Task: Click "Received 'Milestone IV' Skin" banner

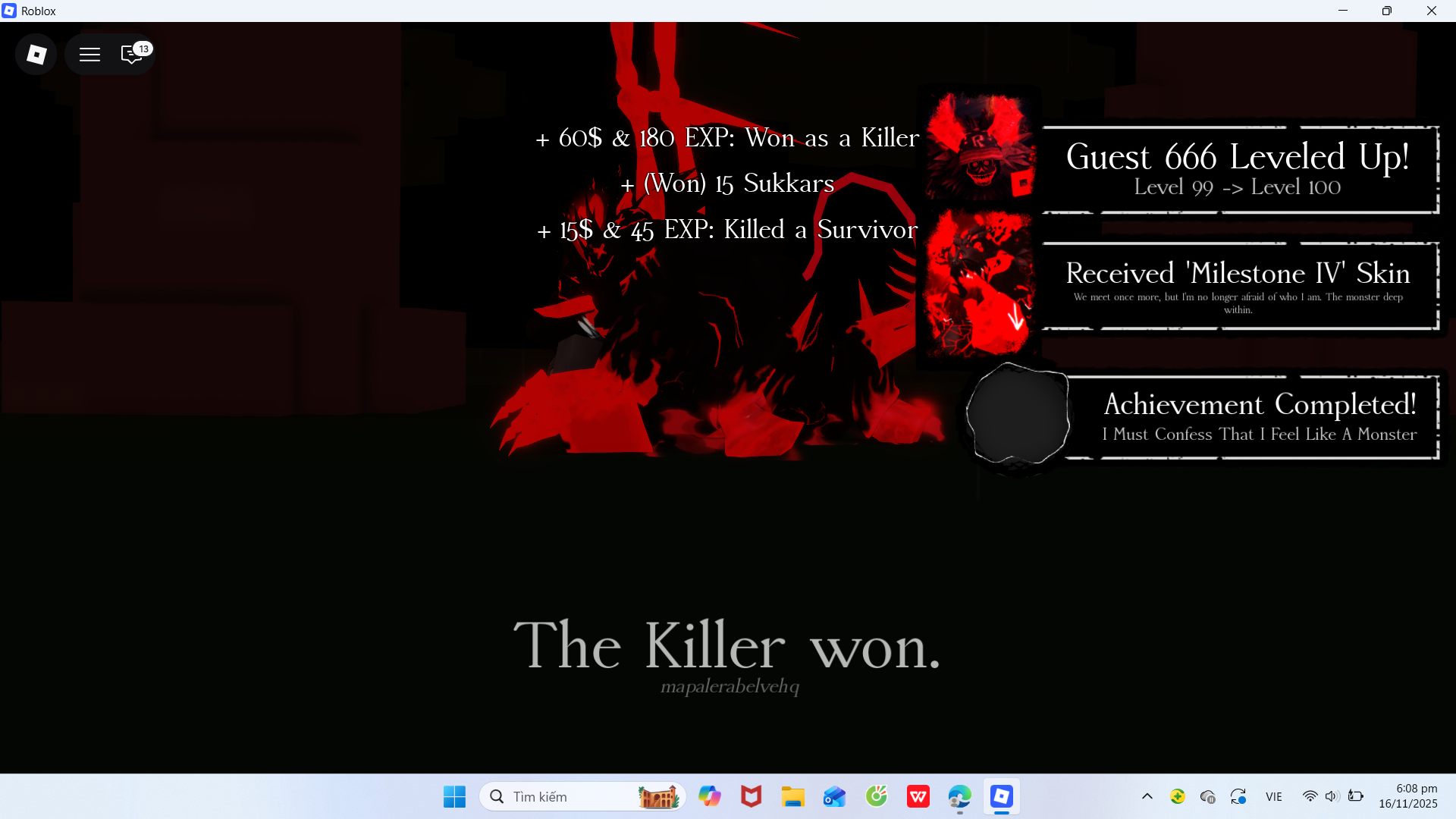Action: point(1239,286)
